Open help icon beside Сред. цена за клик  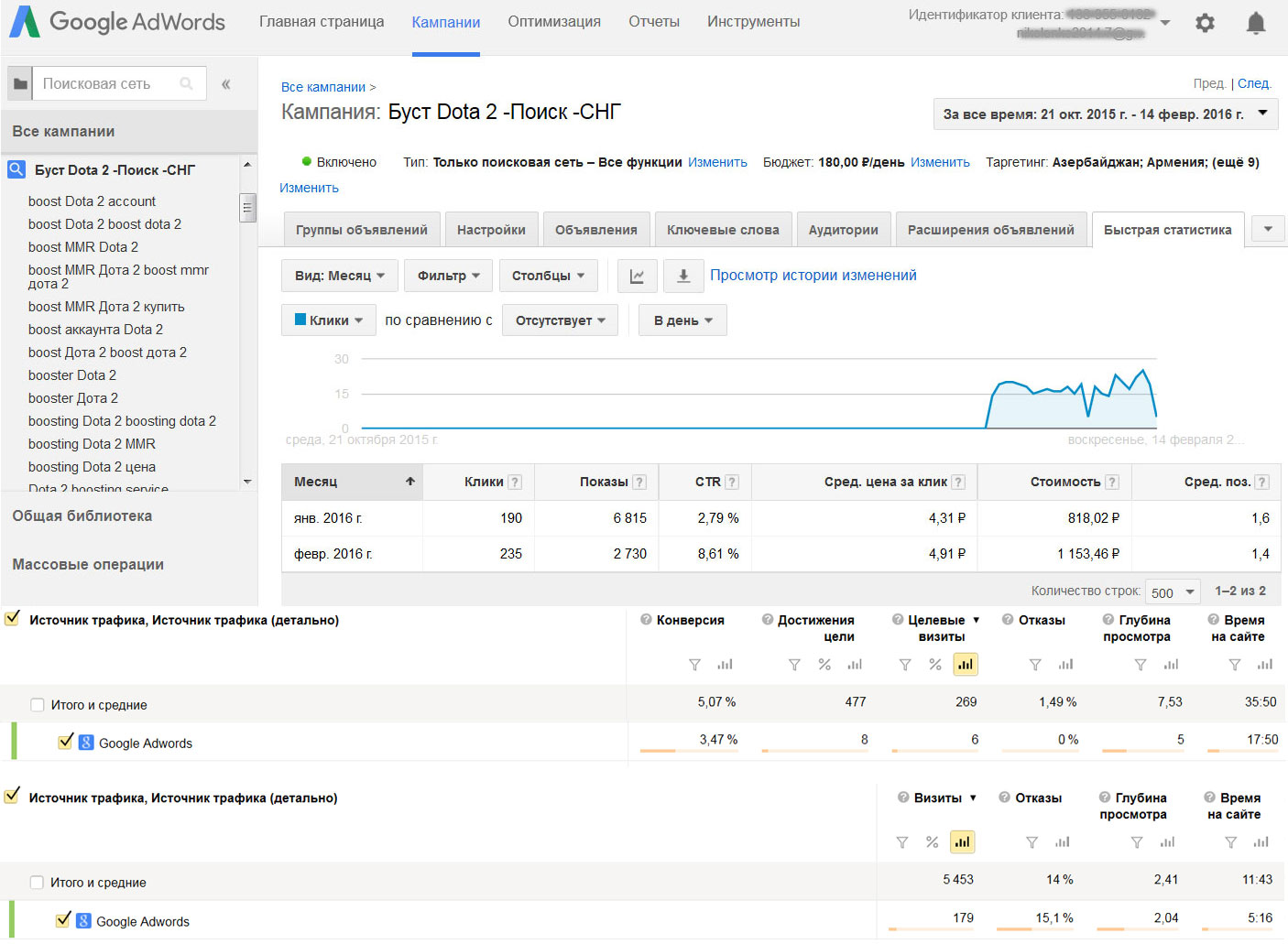click(958, 482)
